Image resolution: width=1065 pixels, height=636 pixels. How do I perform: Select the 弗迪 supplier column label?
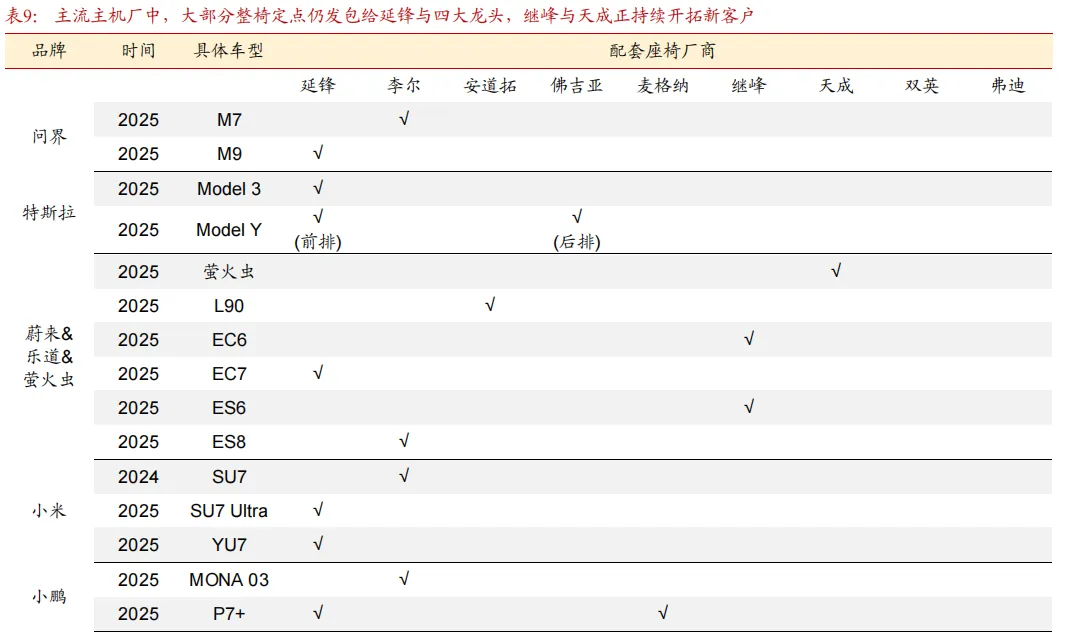click(x=1008, y=86)
